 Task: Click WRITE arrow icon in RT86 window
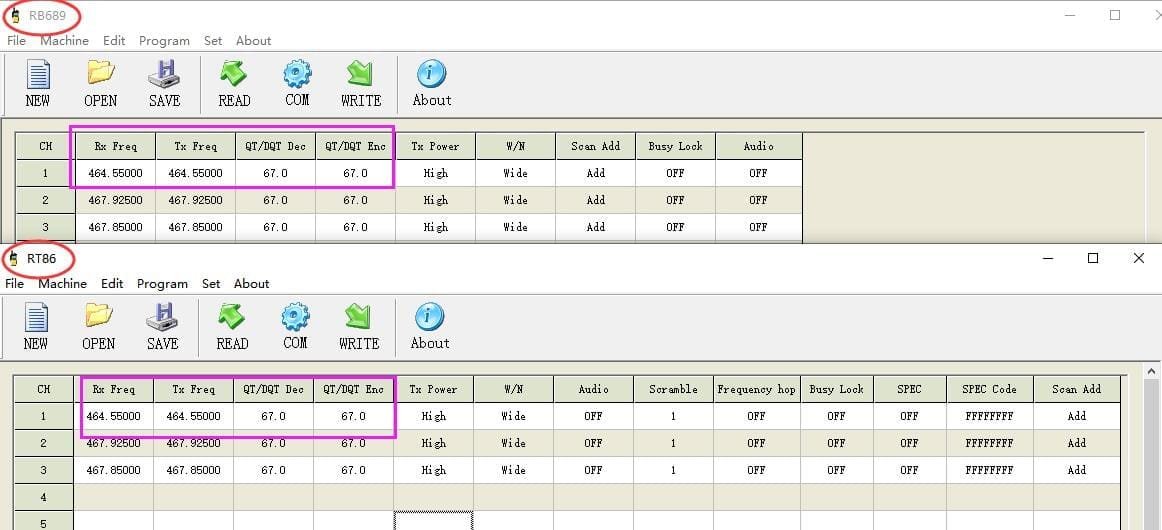click(x=359, y=317)
